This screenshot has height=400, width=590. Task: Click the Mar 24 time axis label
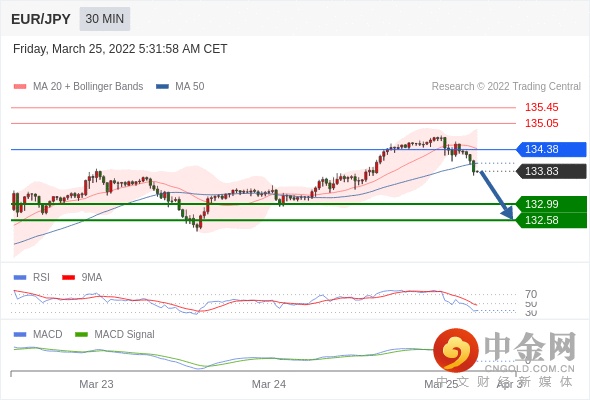[269, 384]
